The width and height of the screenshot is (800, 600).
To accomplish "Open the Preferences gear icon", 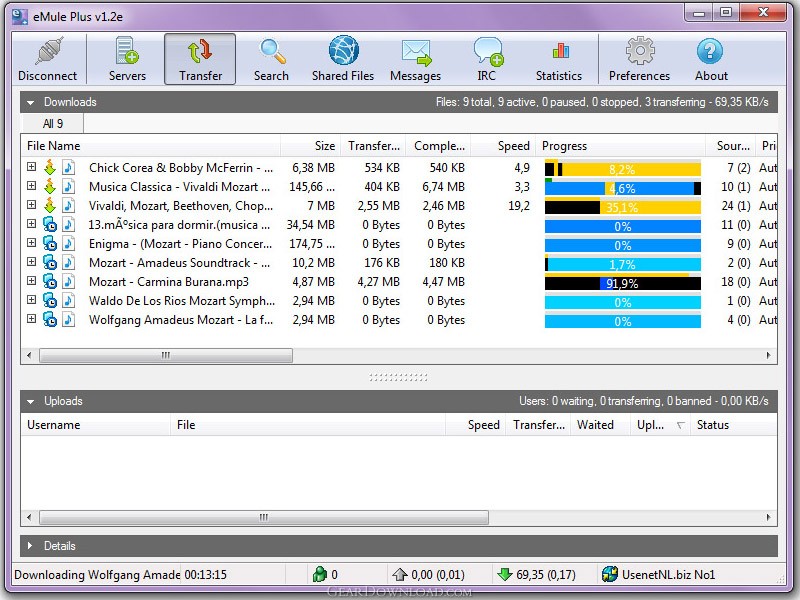I will (x=640, y=51).
